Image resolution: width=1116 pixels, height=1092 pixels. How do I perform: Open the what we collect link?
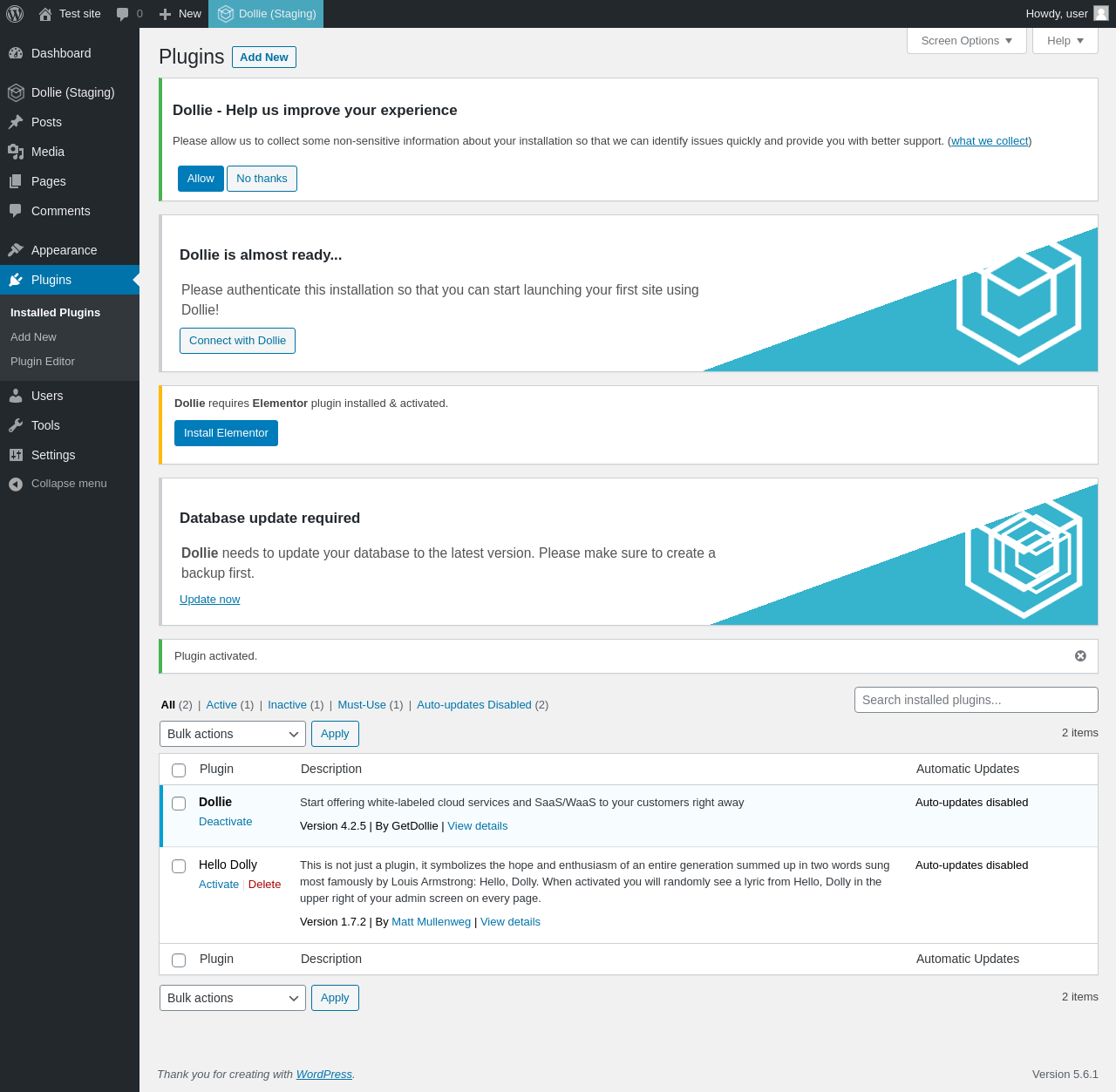click(x=990, y=141)
